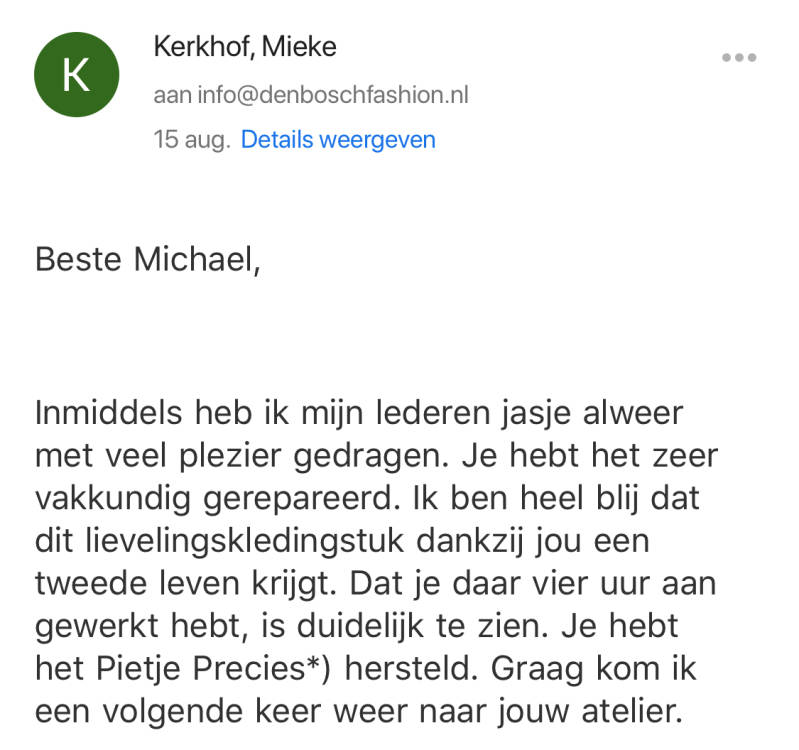Select sender name Kerkhof, Mieke
799x750 pixels.
click(244, 46)
